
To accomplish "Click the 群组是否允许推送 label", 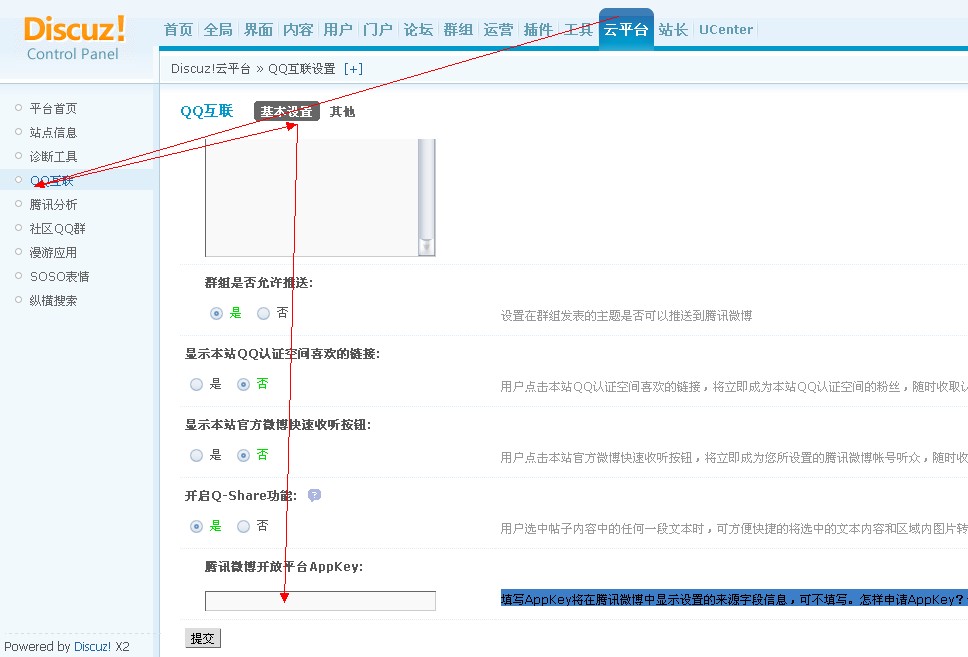I will (x=259, y=283).
